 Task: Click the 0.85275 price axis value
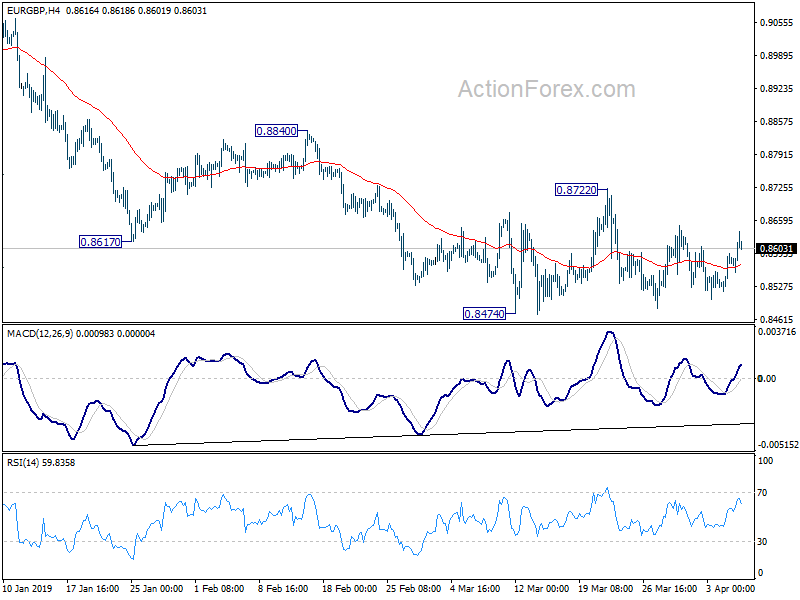[x=777, y=287]
